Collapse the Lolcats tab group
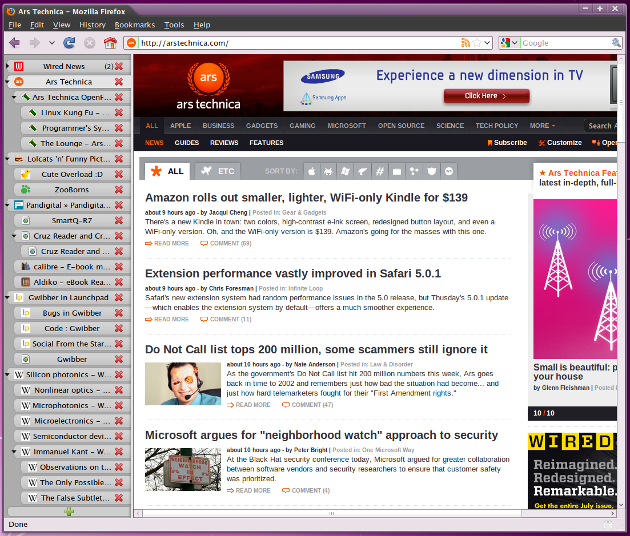 tap(7, 159)
